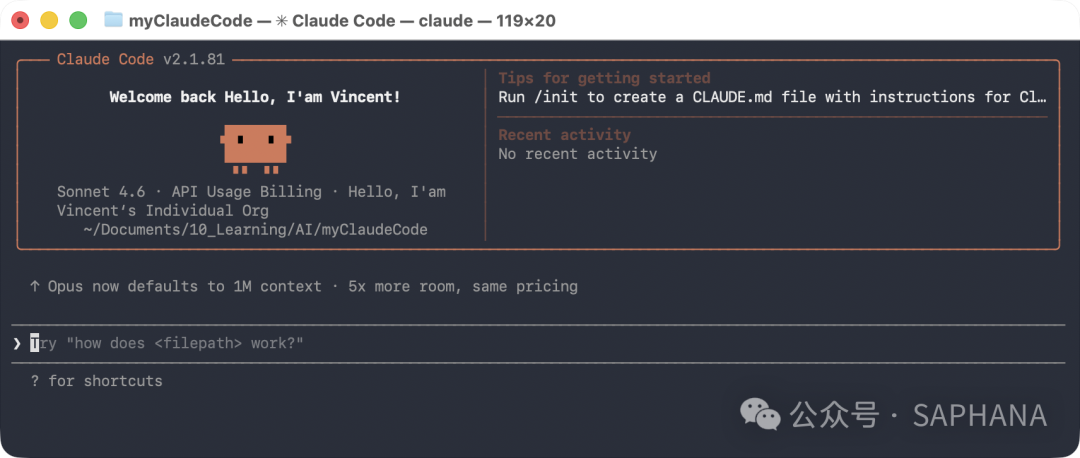This screenshot has height=458, width=1080.
Task: Click the 'Run /init' tip line
Action: coord(772,97)
